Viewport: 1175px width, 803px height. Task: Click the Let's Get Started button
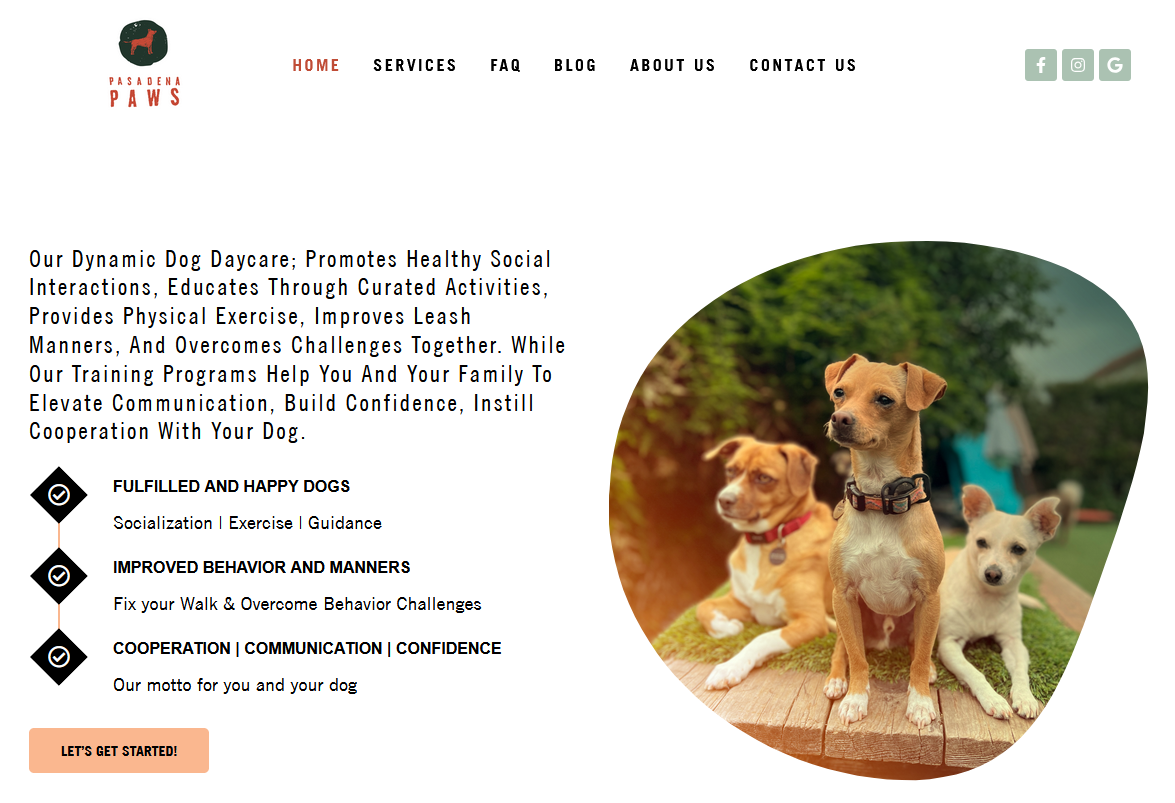[x=119, y=751]
